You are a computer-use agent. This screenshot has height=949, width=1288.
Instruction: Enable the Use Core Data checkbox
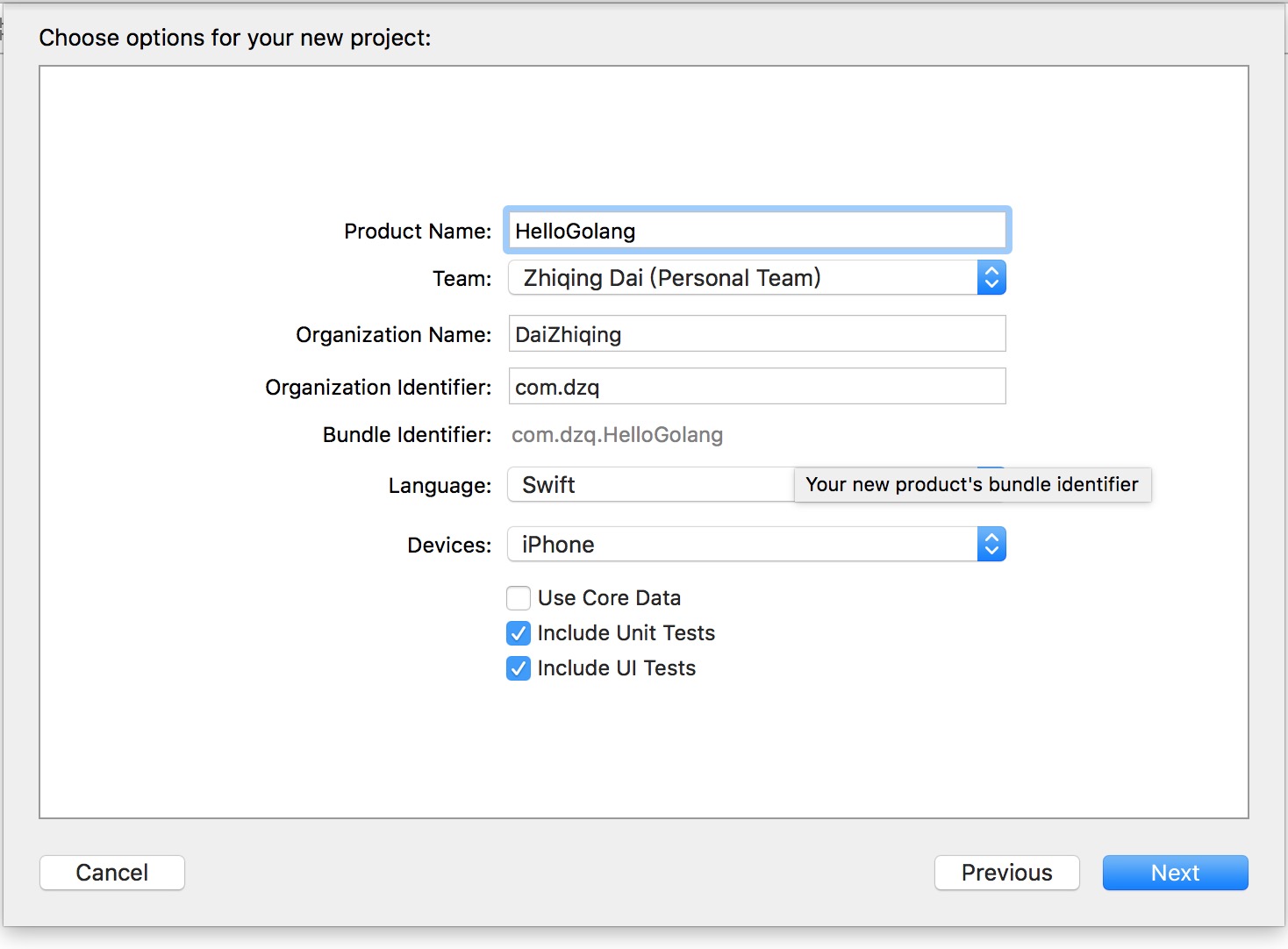[x=519, y=598]
